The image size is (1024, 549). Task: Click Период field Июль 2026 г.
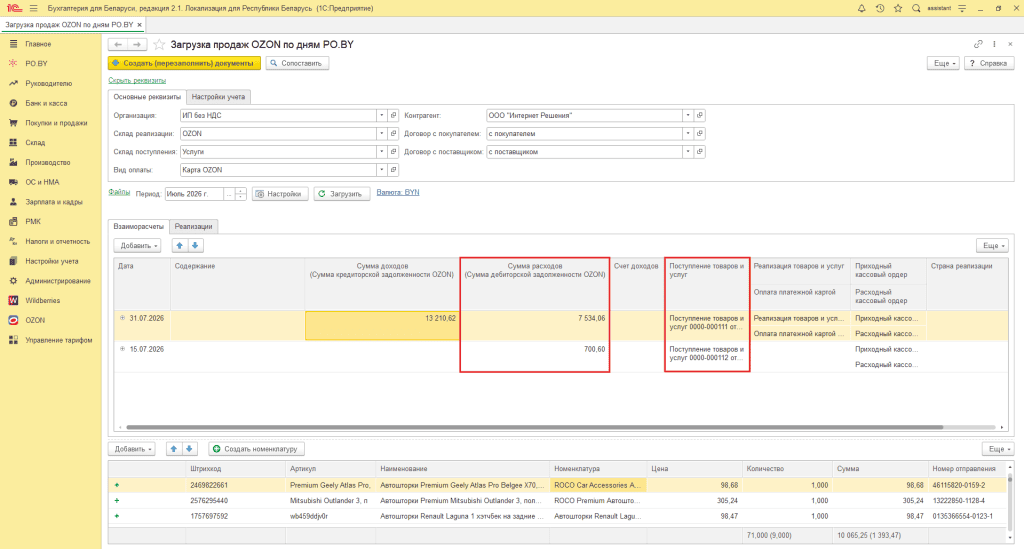click(195, 194)
